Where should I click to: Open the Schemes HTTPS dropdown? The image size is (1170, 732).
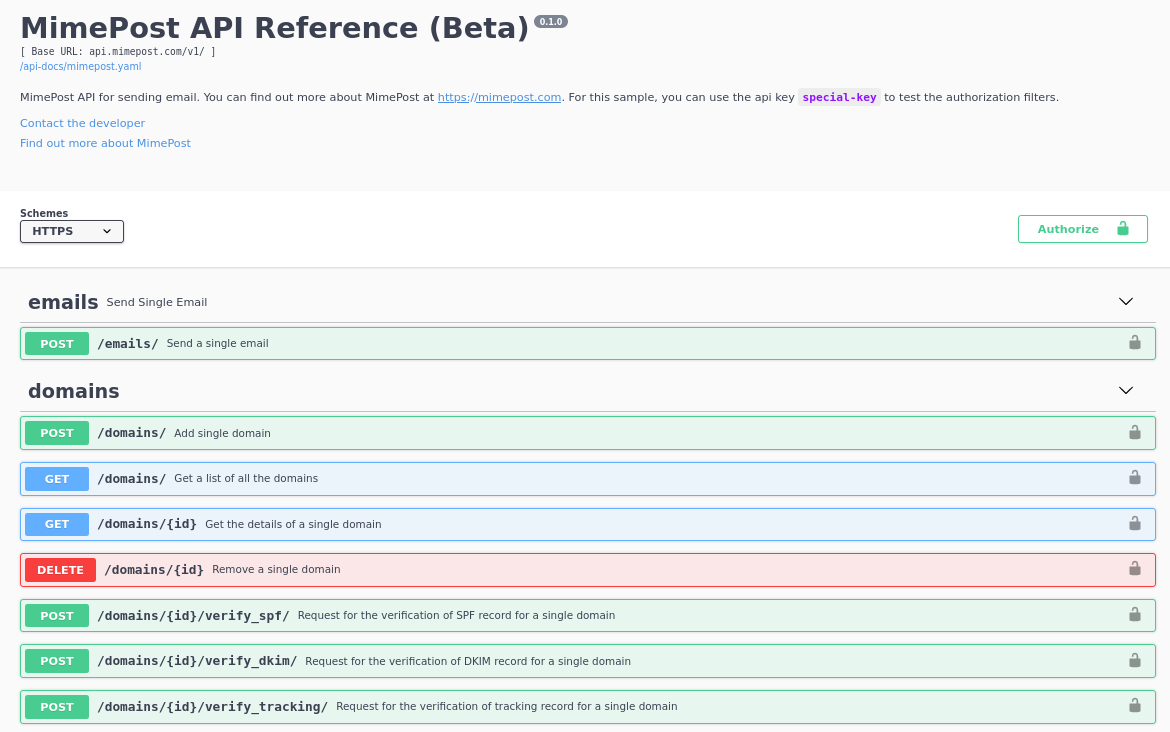[x=72, y=231]
